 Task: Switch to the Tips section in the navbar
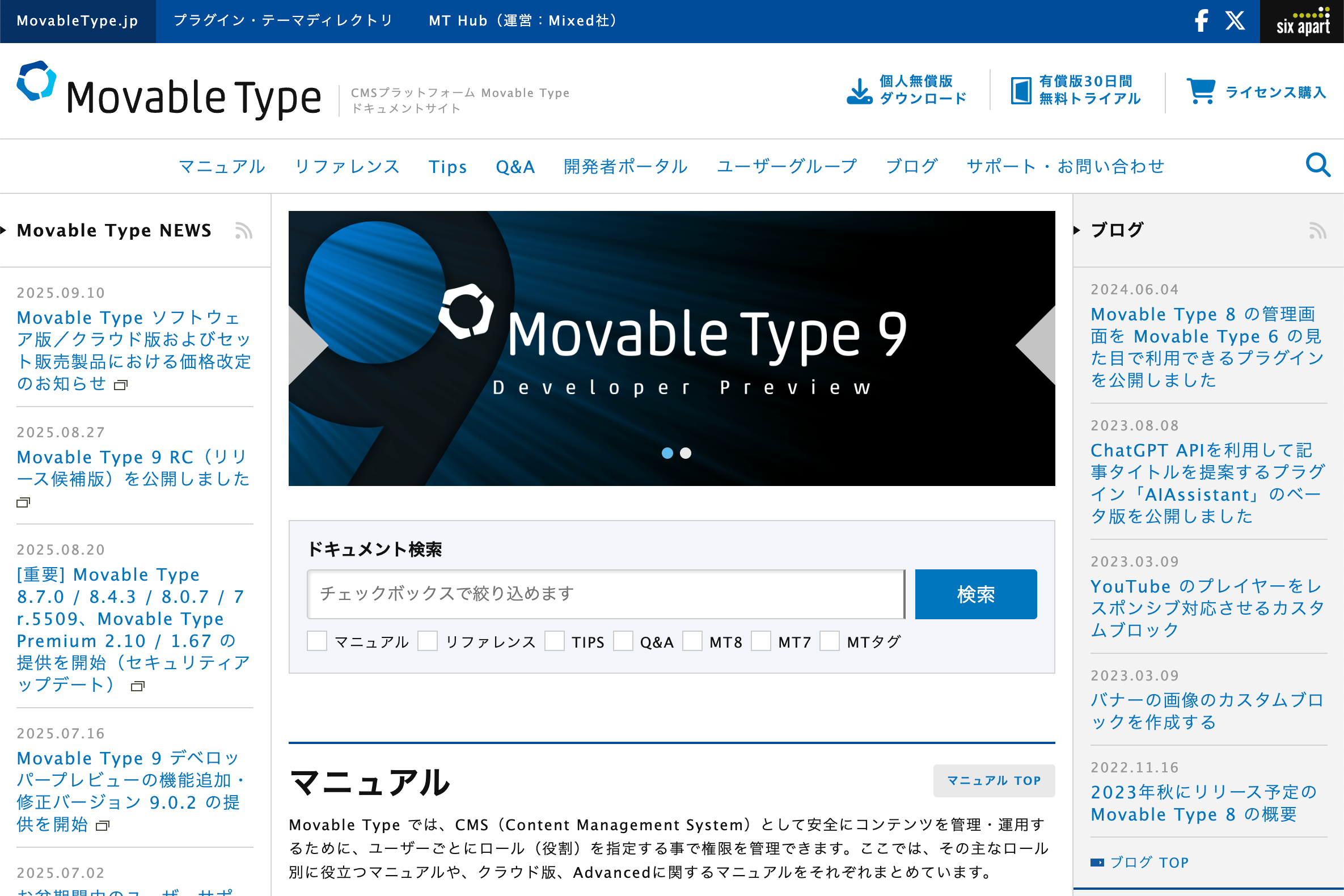[x=448, y=166]
